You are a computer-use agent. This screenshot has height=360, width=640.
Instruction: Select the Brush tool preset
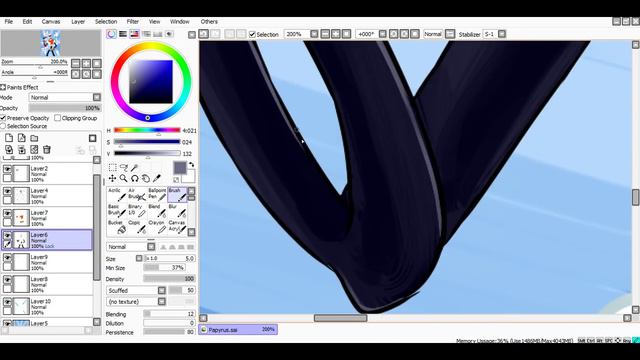(x=177, y=195)
